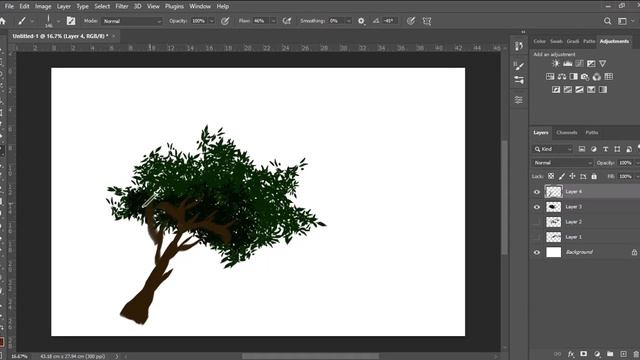Open the layer blend mode dropdown
The width and height of the screenshot is (640, 360).
coord(562,163)
